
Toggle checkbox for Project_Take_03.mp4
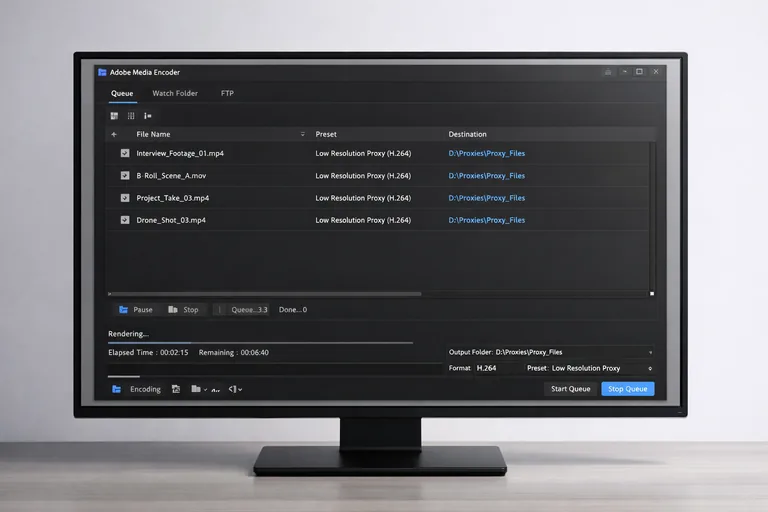(x=125, y=198)
